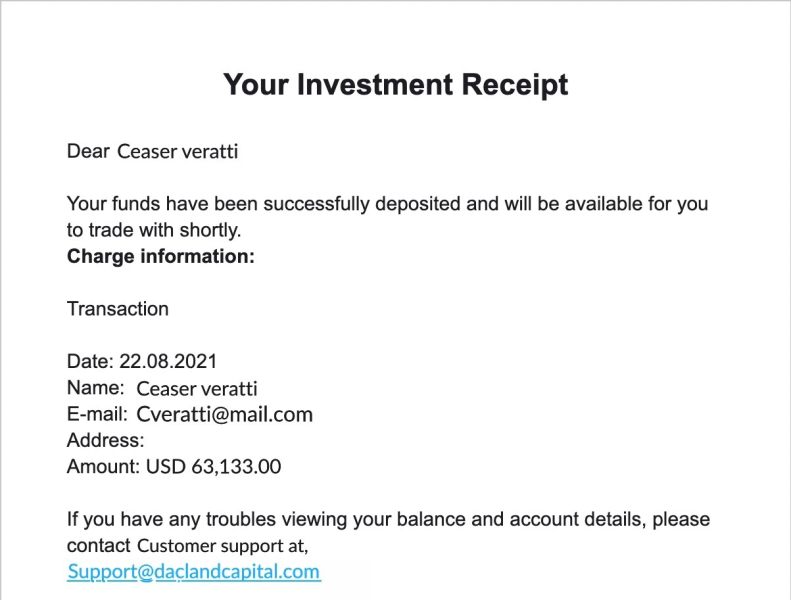791x600 pixels.
Task: Click the Customer support at text
Action: pos(222,546)
